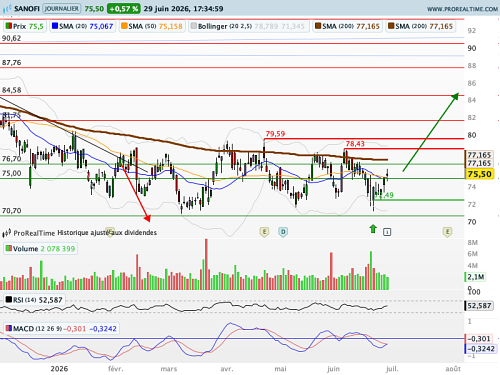Click the ProRealTime icon above volume panel
This screenshot has height=375, width=500.
(x=7, y=233)
